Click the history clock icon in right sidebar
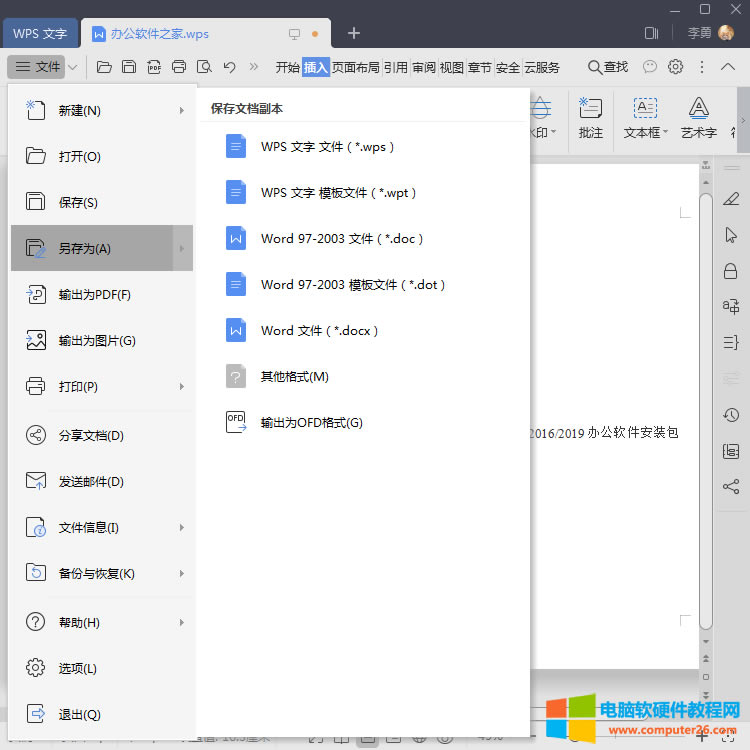Viewport: 750px width, 750px height. [x=731, y=415]
